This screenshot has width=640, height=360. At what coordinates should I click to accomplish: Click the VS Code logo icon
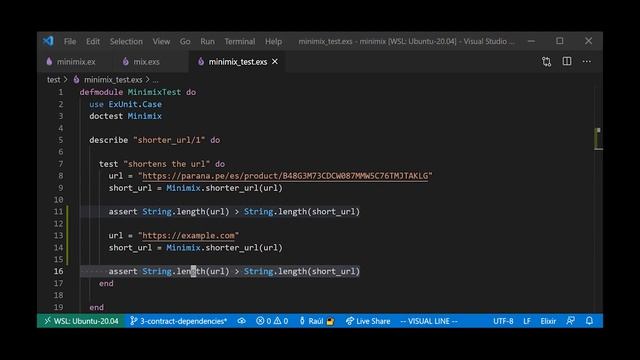point(48,41)
